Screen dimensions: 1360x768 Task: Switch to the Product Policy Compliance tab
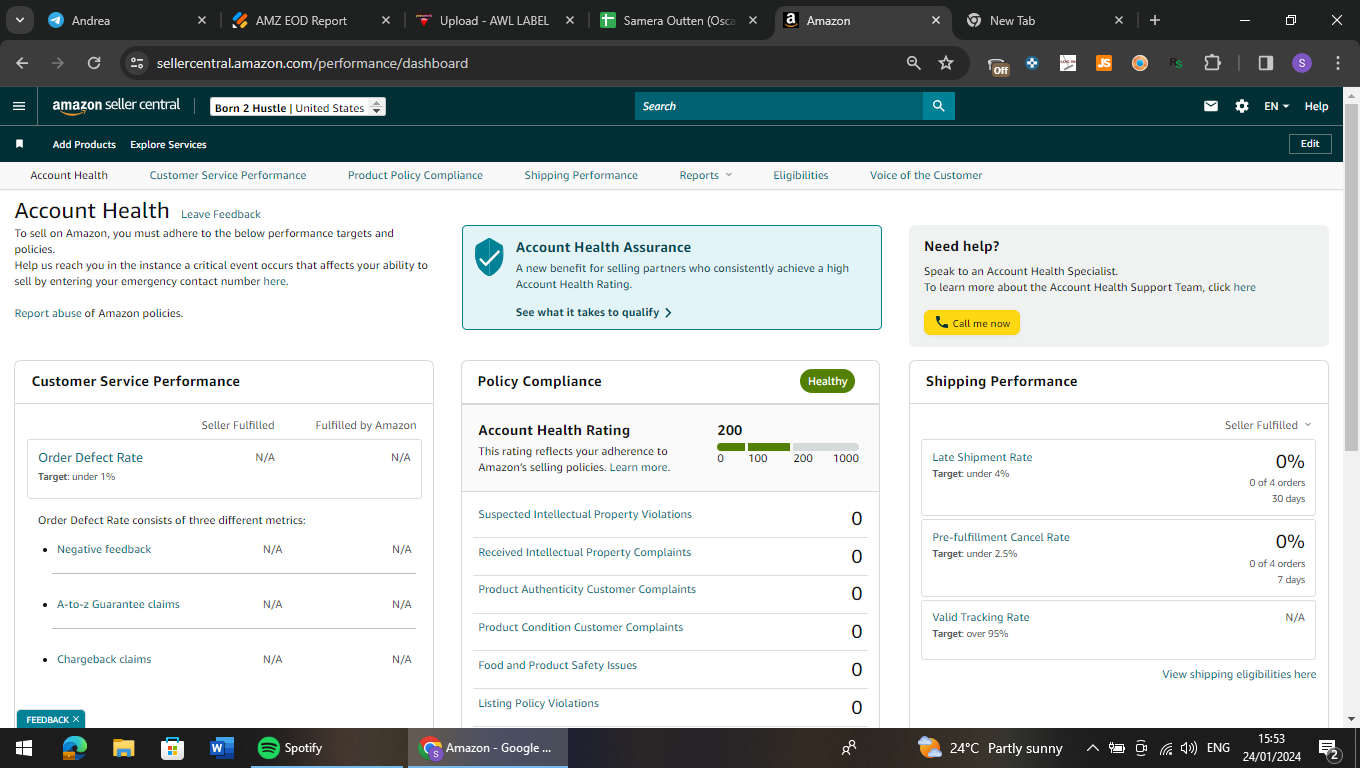[x=415, y=175]
